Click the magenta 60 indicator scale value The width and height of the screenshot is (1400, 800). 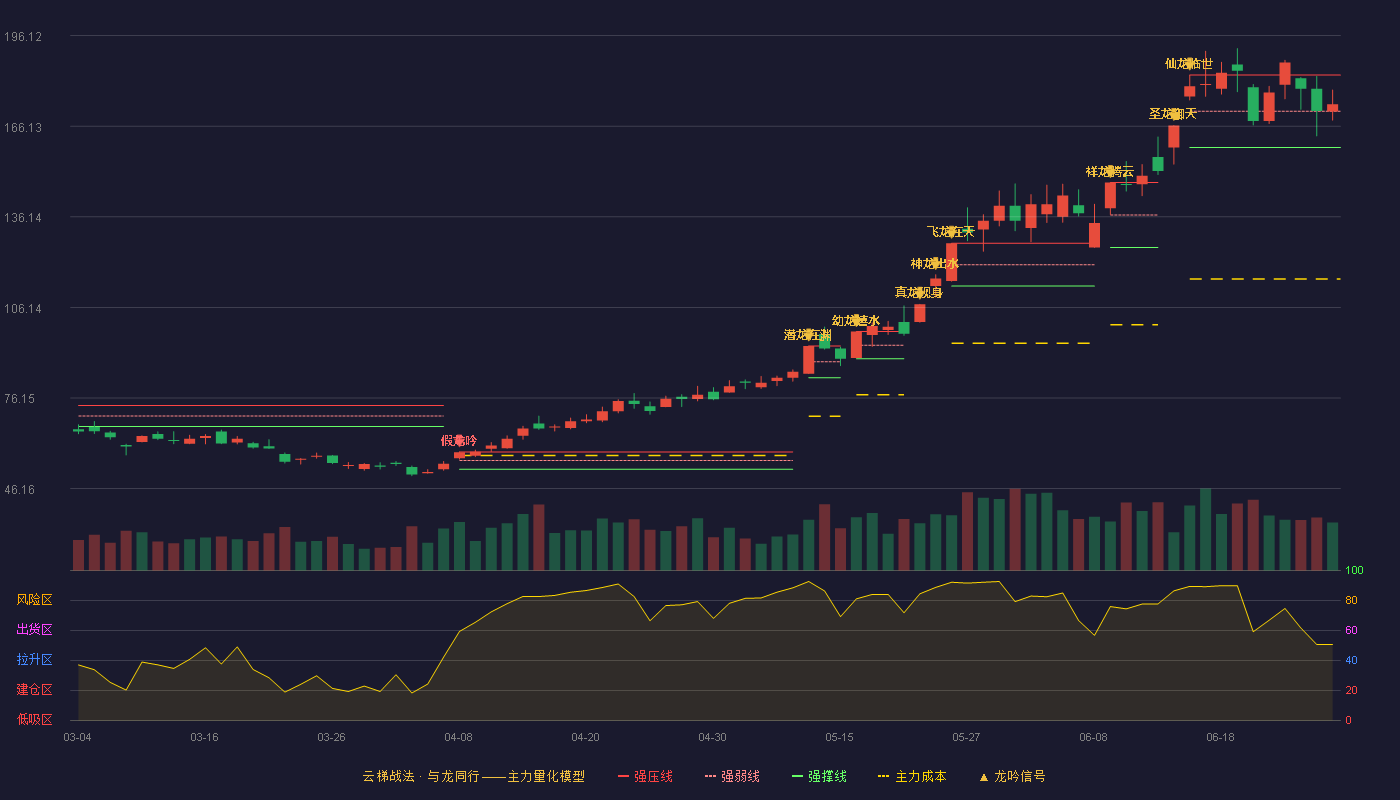1351,631
